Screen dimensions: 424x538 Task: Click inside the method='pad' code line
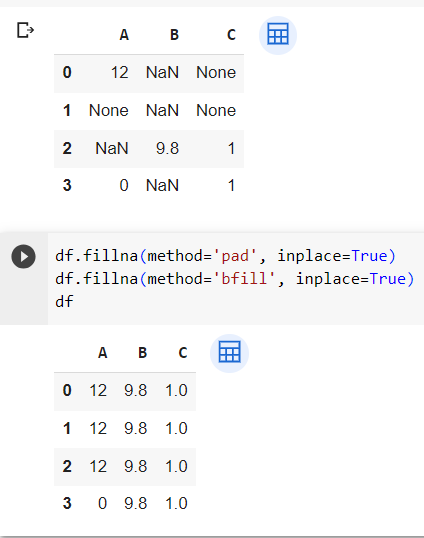[225, 256]
